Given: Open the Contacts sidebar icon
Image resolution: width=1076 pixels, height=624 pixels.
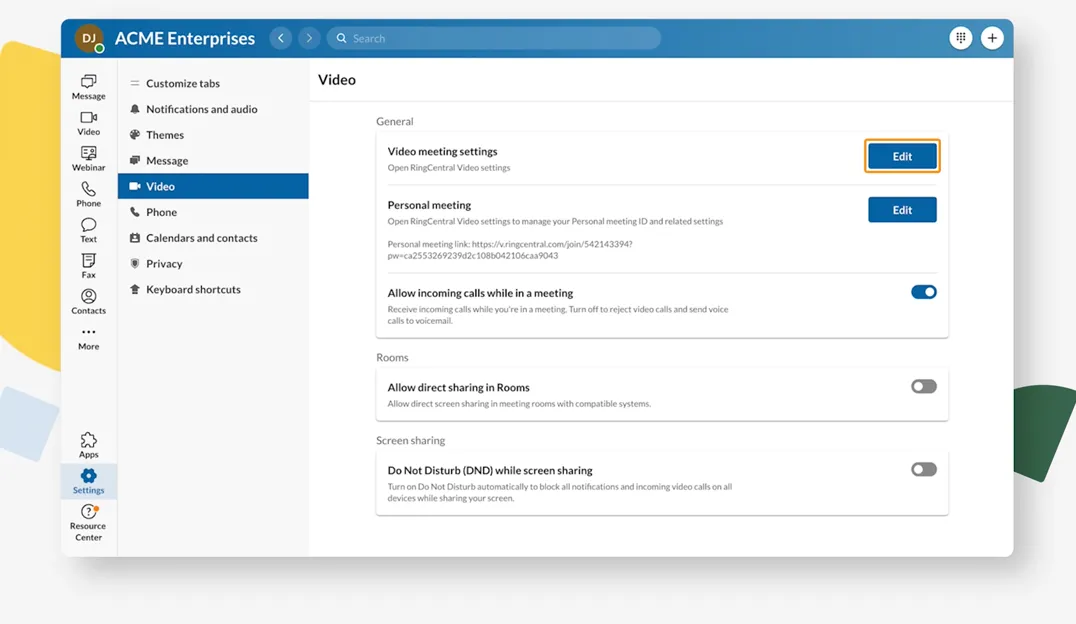Looking at the screenshot, I should (88, 301).
